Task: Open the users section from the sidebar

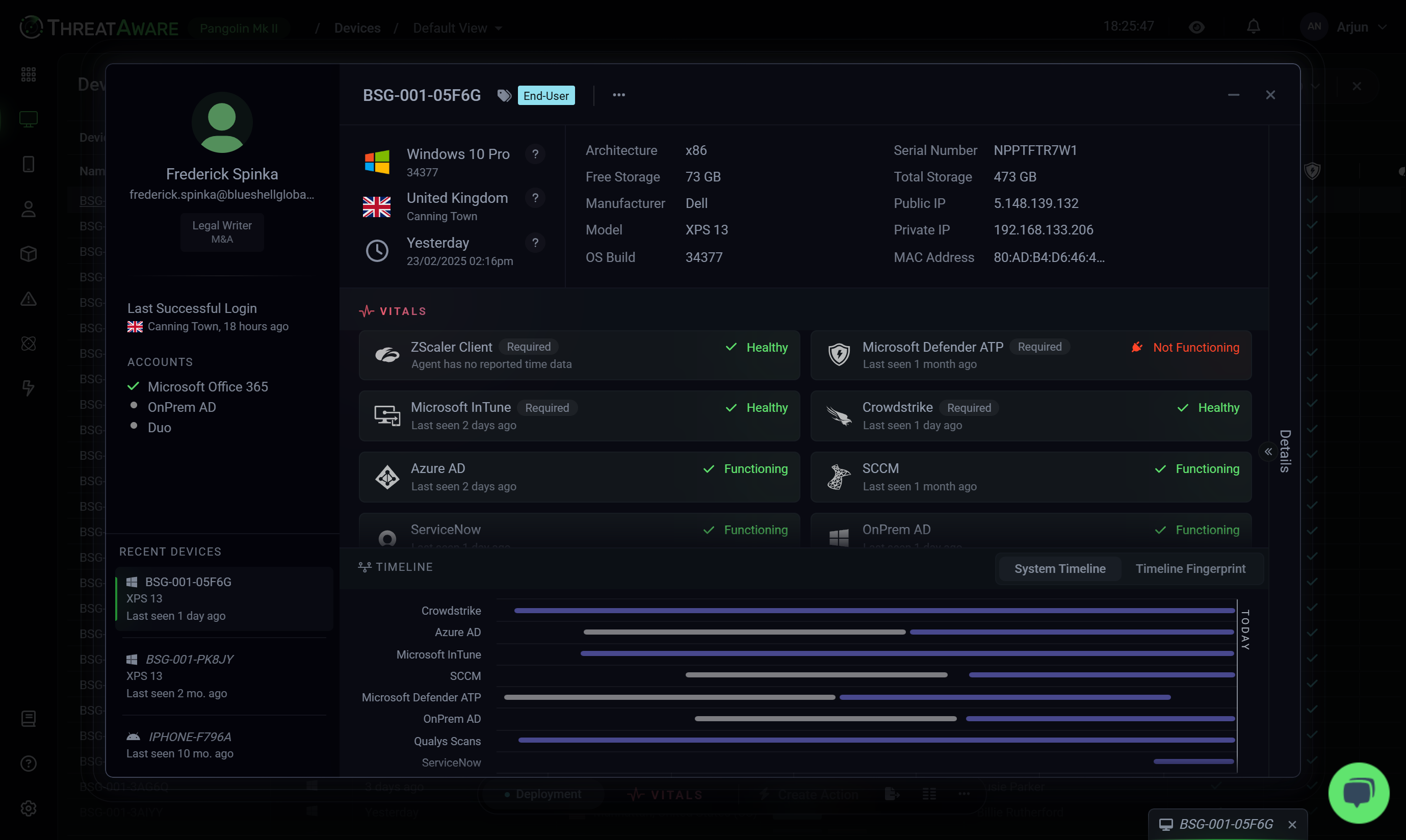Action: (29, 209)
